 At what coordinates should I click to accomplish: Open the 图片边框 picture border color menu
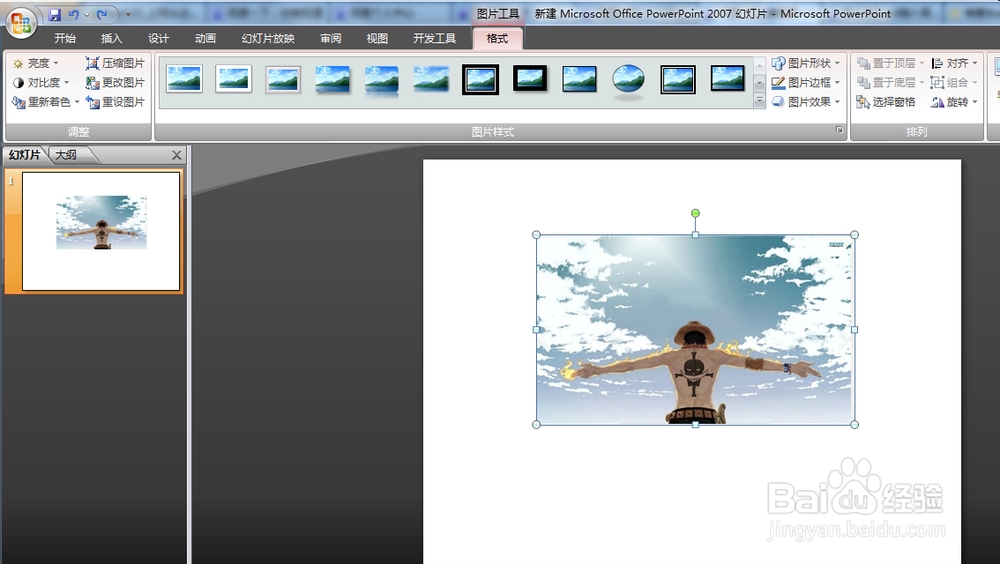click(x=806, y=82)
